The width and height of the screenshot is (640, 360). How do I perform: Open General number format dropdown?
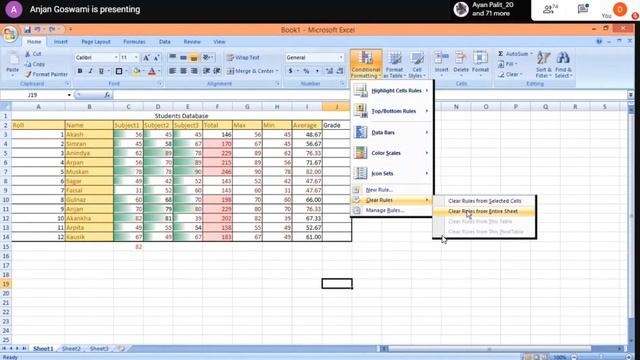pos(341,58)
